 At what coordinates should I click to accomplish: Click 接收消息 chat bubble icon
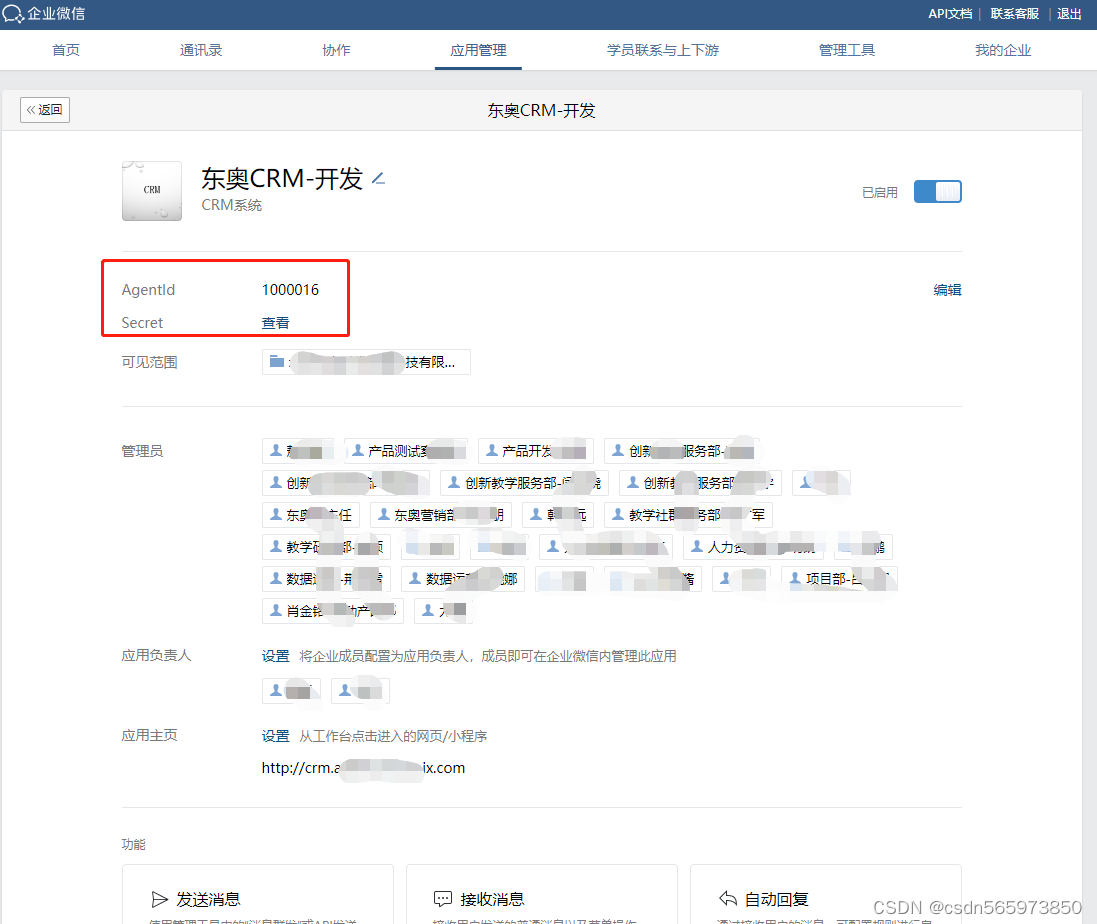pos(443,899)
